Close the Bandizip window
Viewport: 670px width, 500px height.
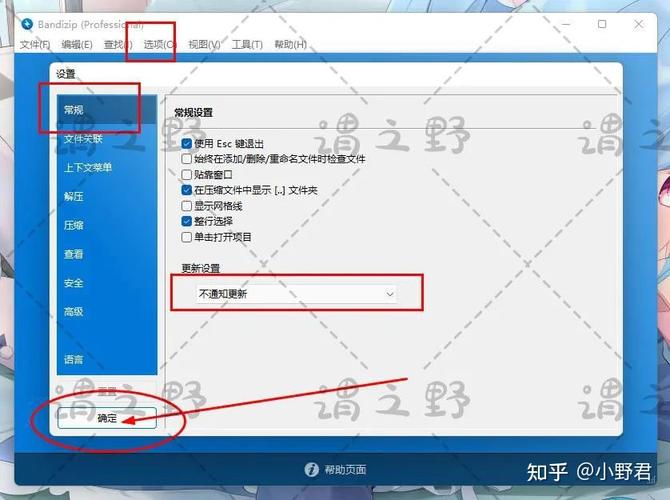[639, 24]
